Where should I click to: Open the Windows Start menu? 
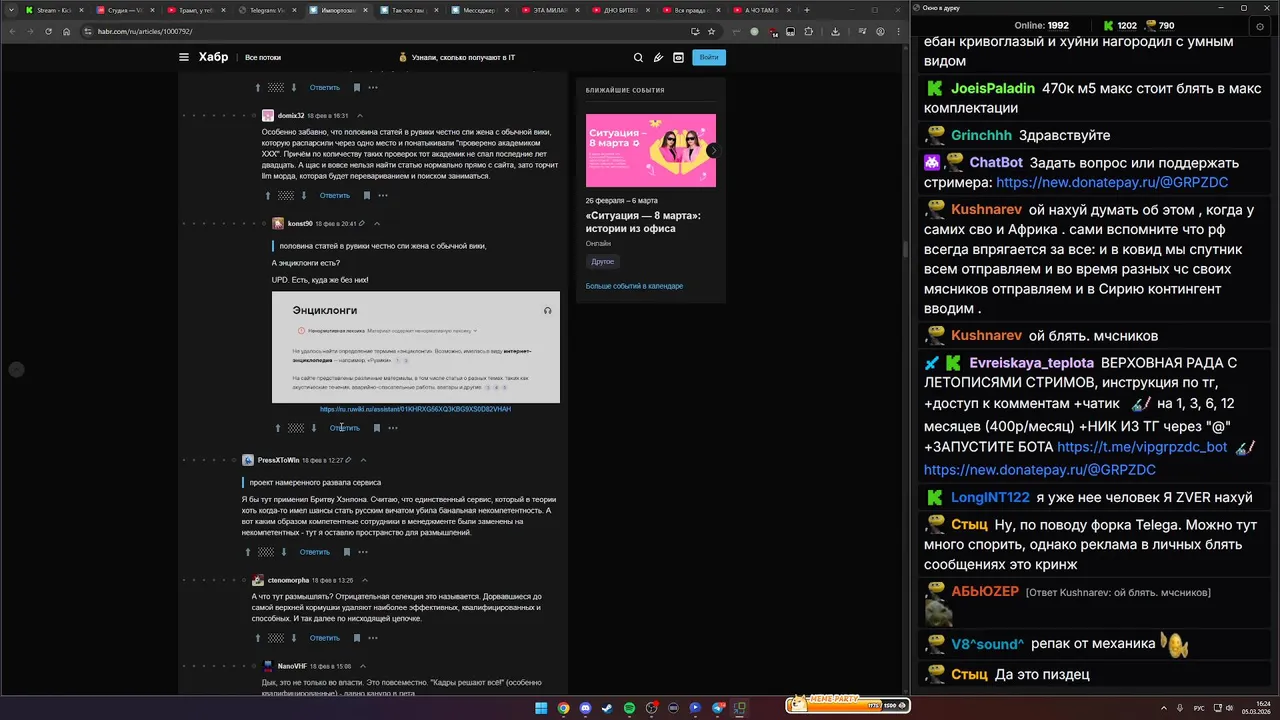(x=541, y=708)
